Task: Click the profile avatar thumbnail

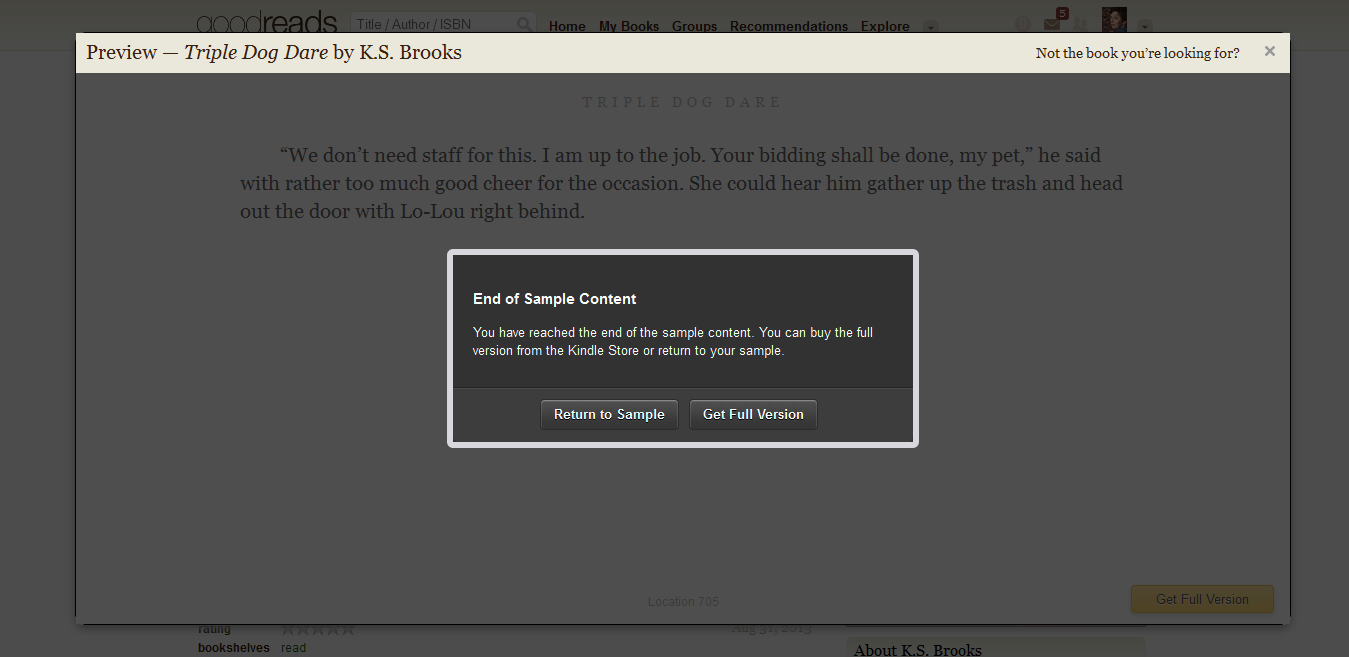Action: 1114,20
